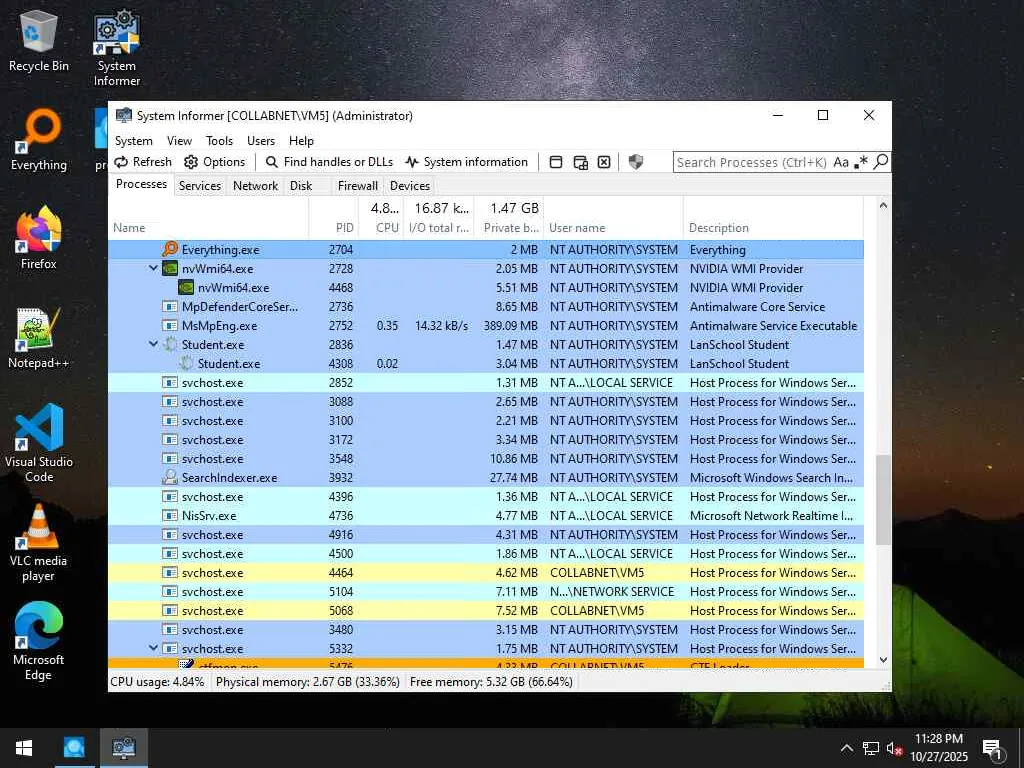Click the Antimalware Core Service description

(758, 306)
